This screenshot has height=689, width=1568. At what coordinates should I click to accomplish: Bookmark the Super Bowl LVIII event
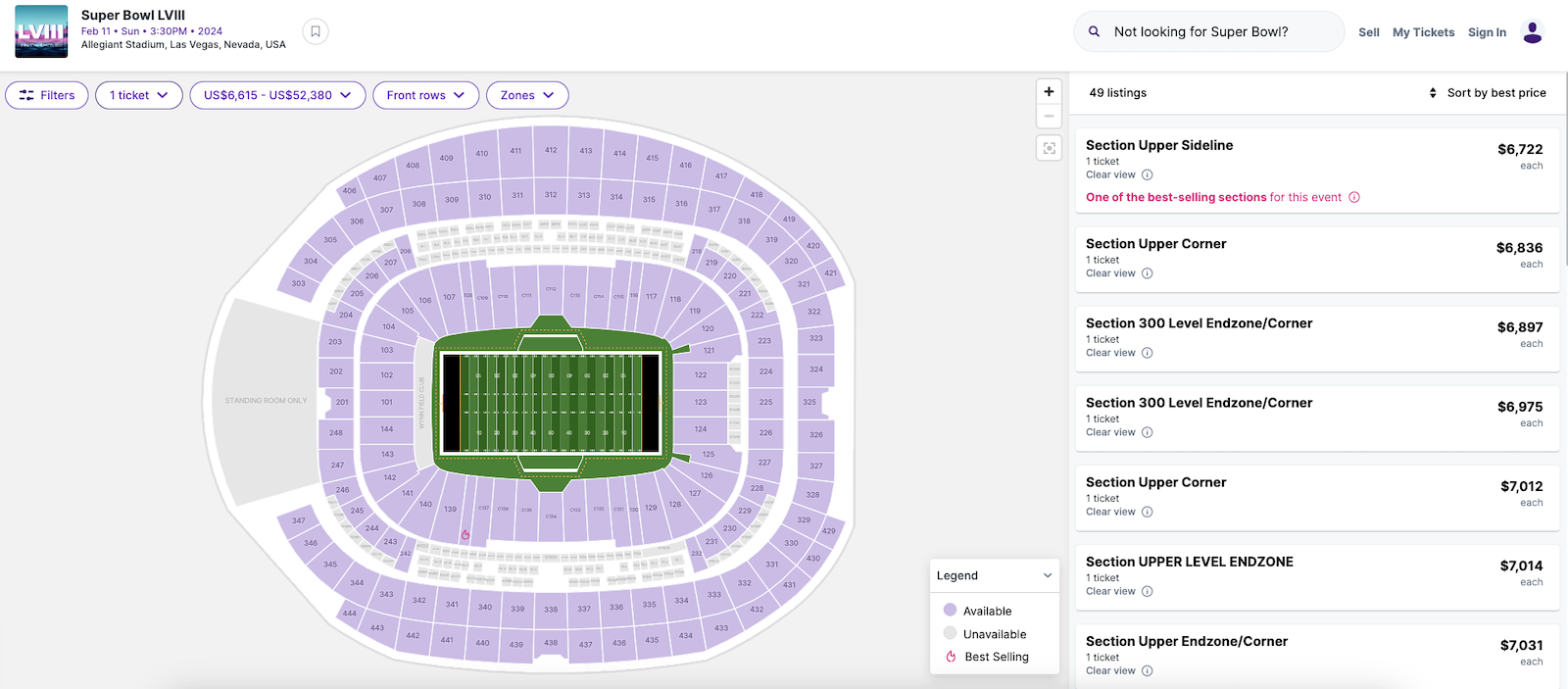(x=316, y=31)
